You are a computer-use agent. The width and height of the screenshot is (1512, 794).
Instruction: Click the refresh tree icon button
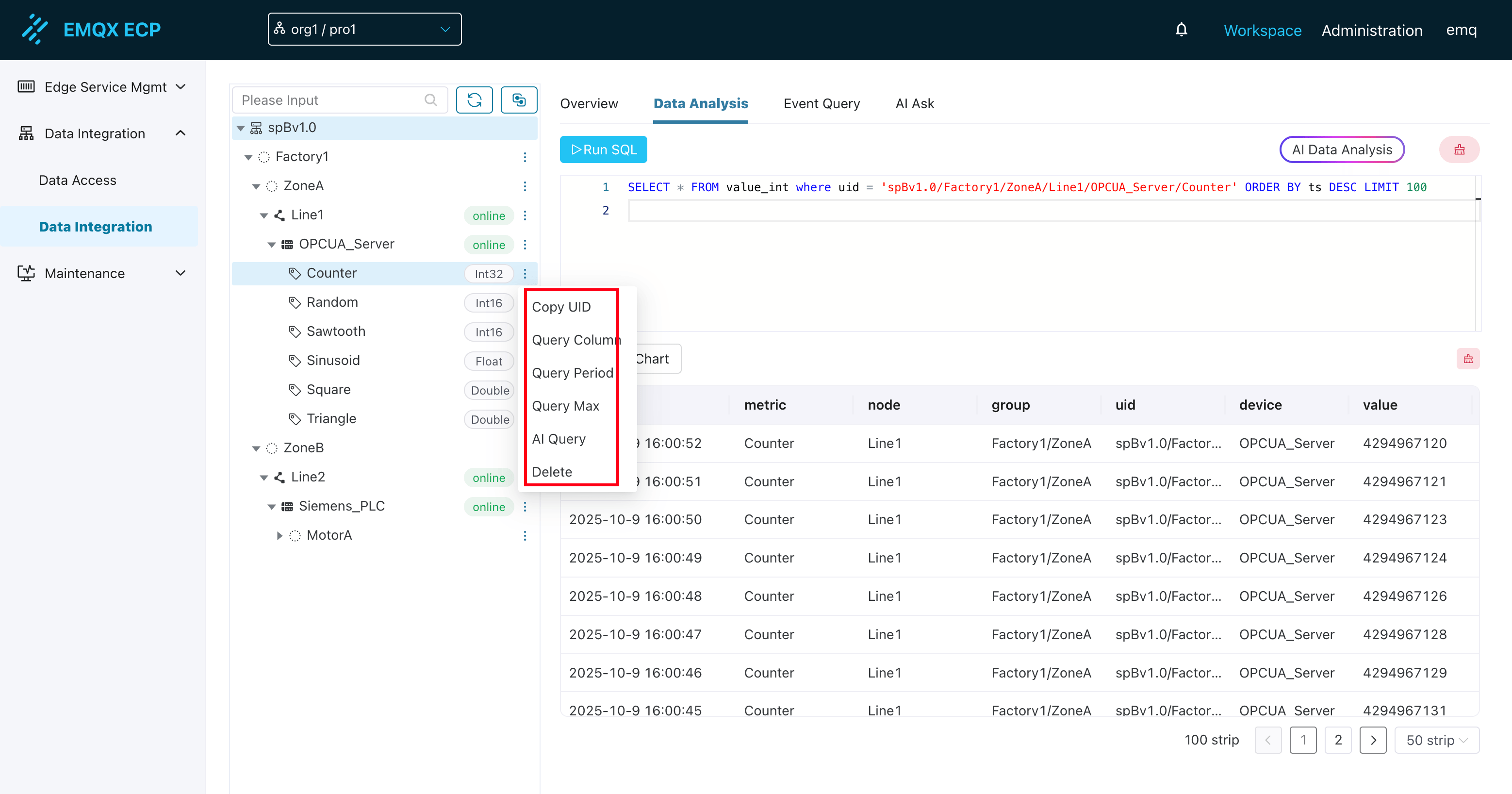(x=474, y=100)
